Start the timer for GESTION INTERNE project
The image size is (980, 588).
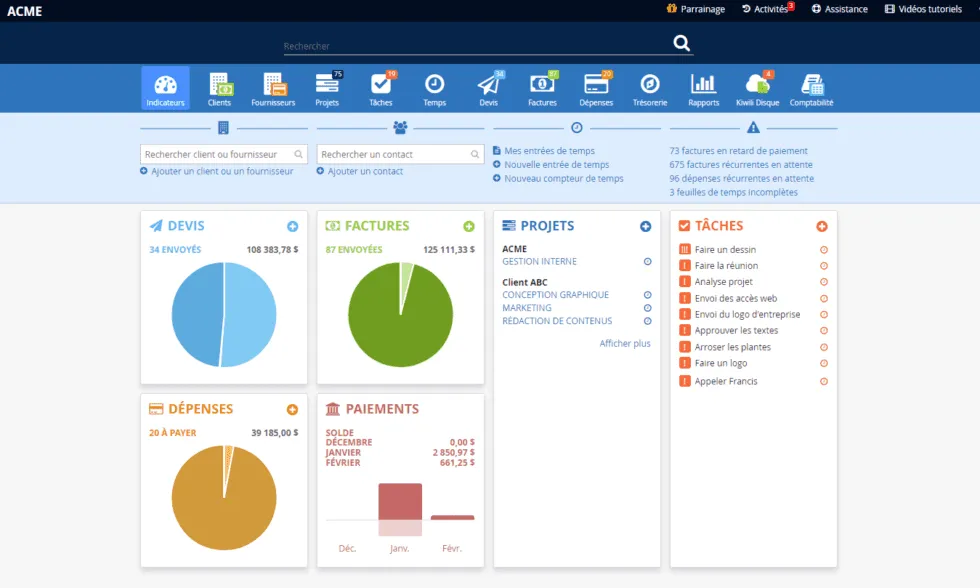coord(647,262)
